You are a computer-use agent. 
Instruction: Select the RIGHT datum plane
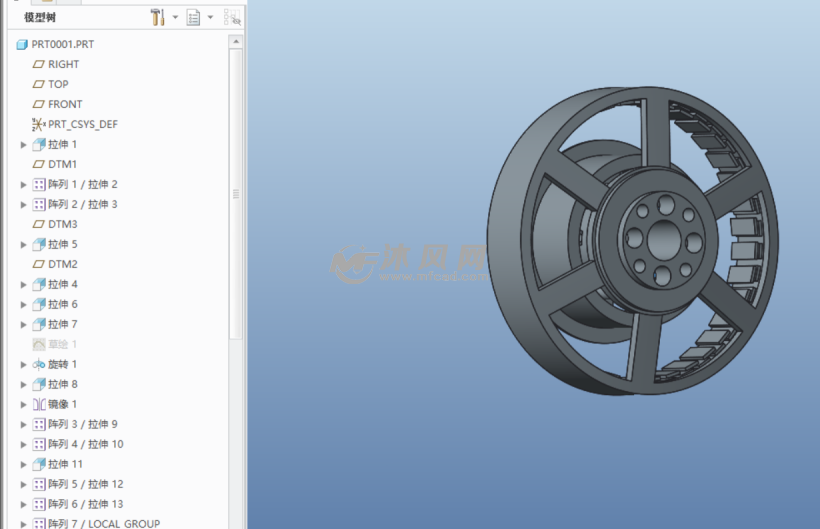[x=63, y=64]
